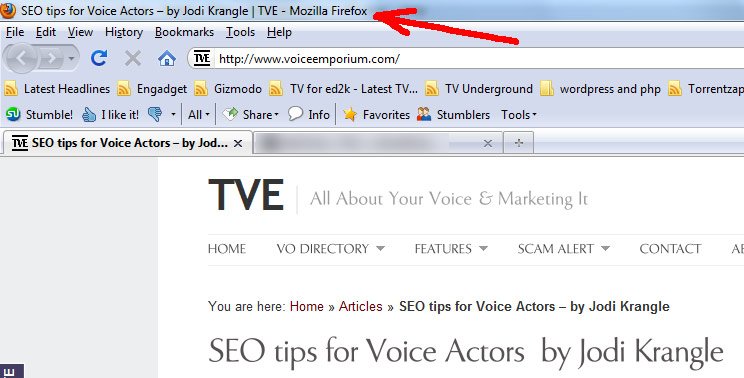
Task: Reload the page with the refresh icon
Action: coord(99,58)
